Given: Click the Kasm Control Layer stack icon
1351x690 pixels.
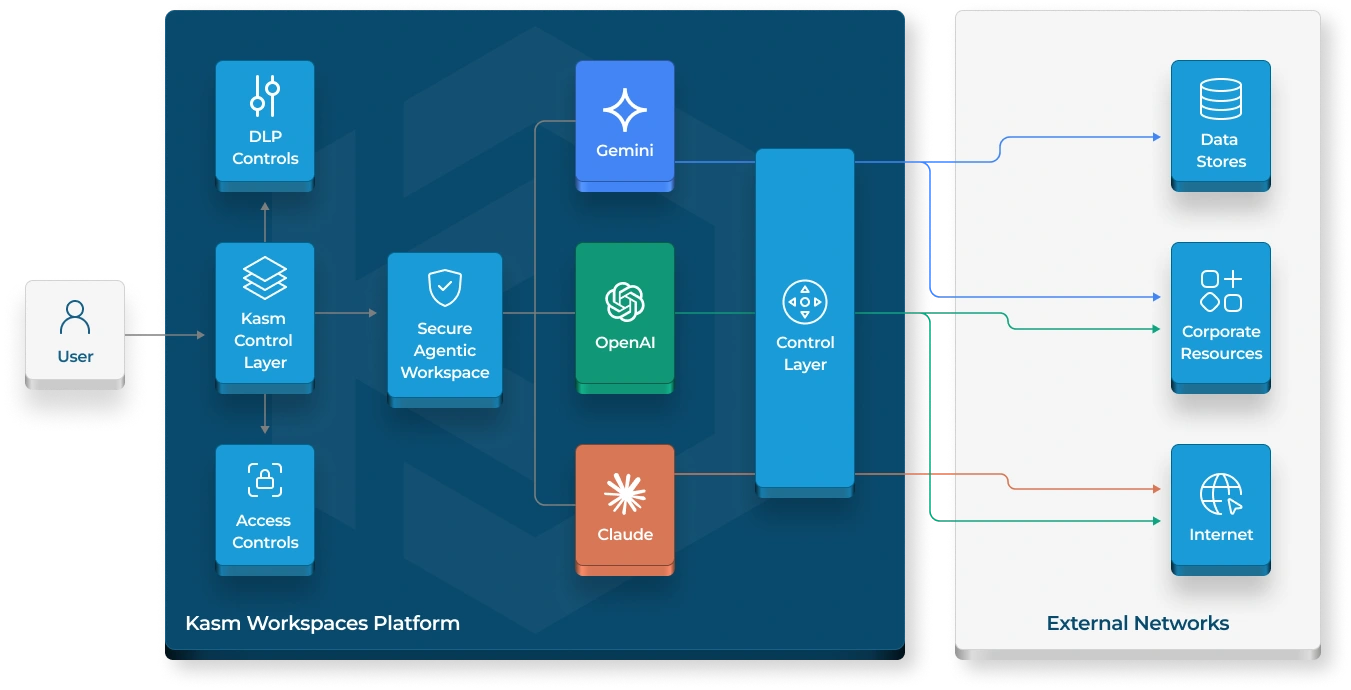Looking at the screenshot, I should (265, 279).
